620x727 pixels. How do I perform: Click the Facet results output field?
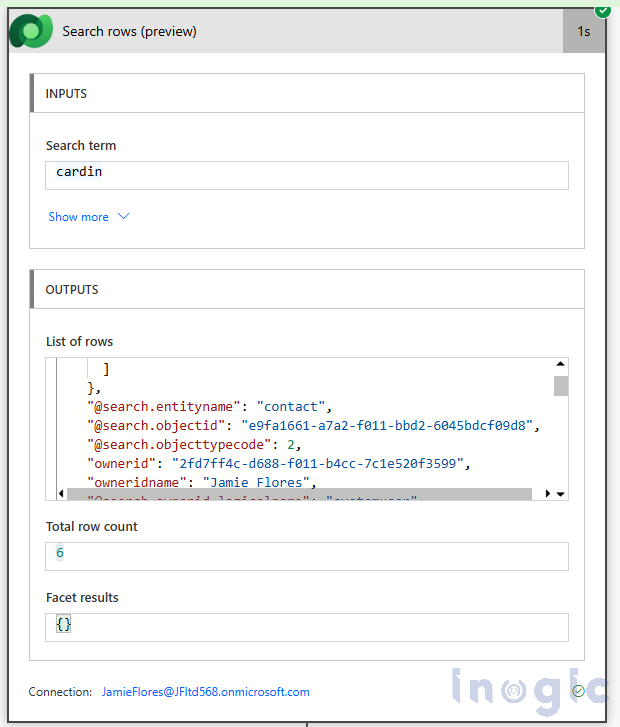click(x=306, y=627)
